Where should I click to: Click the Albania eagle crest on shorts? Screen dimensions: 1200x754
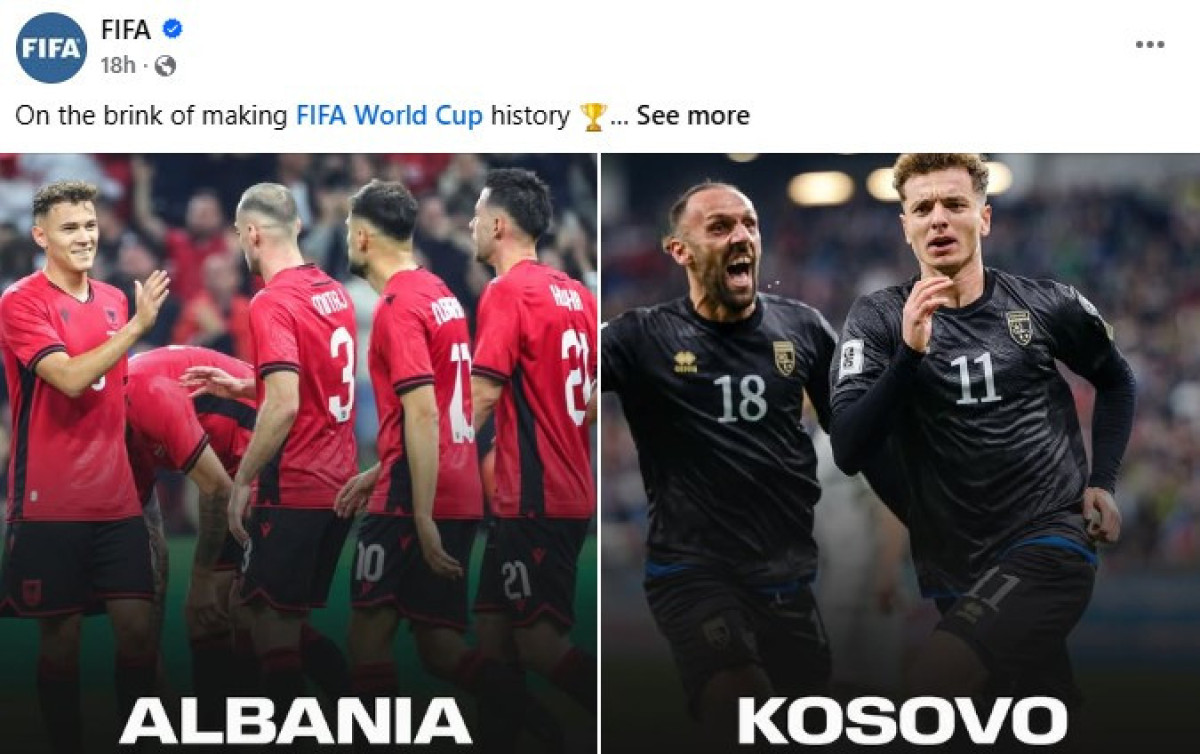coord(31,592)
